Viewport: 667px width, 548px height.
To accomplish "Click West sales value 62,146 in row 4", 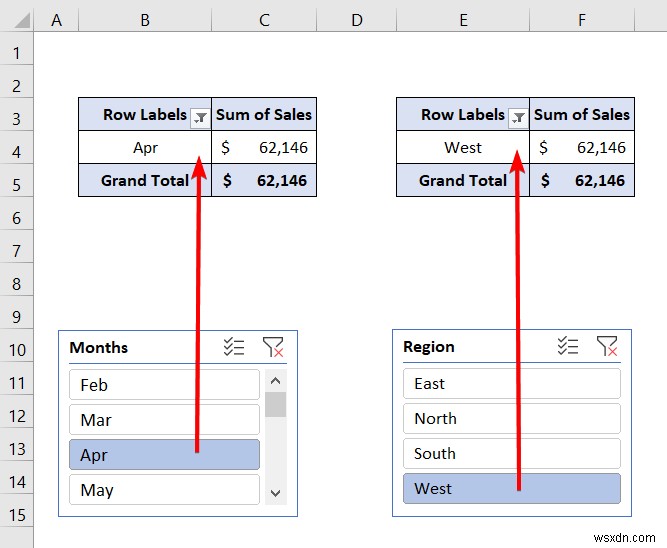I will point(582,147).
